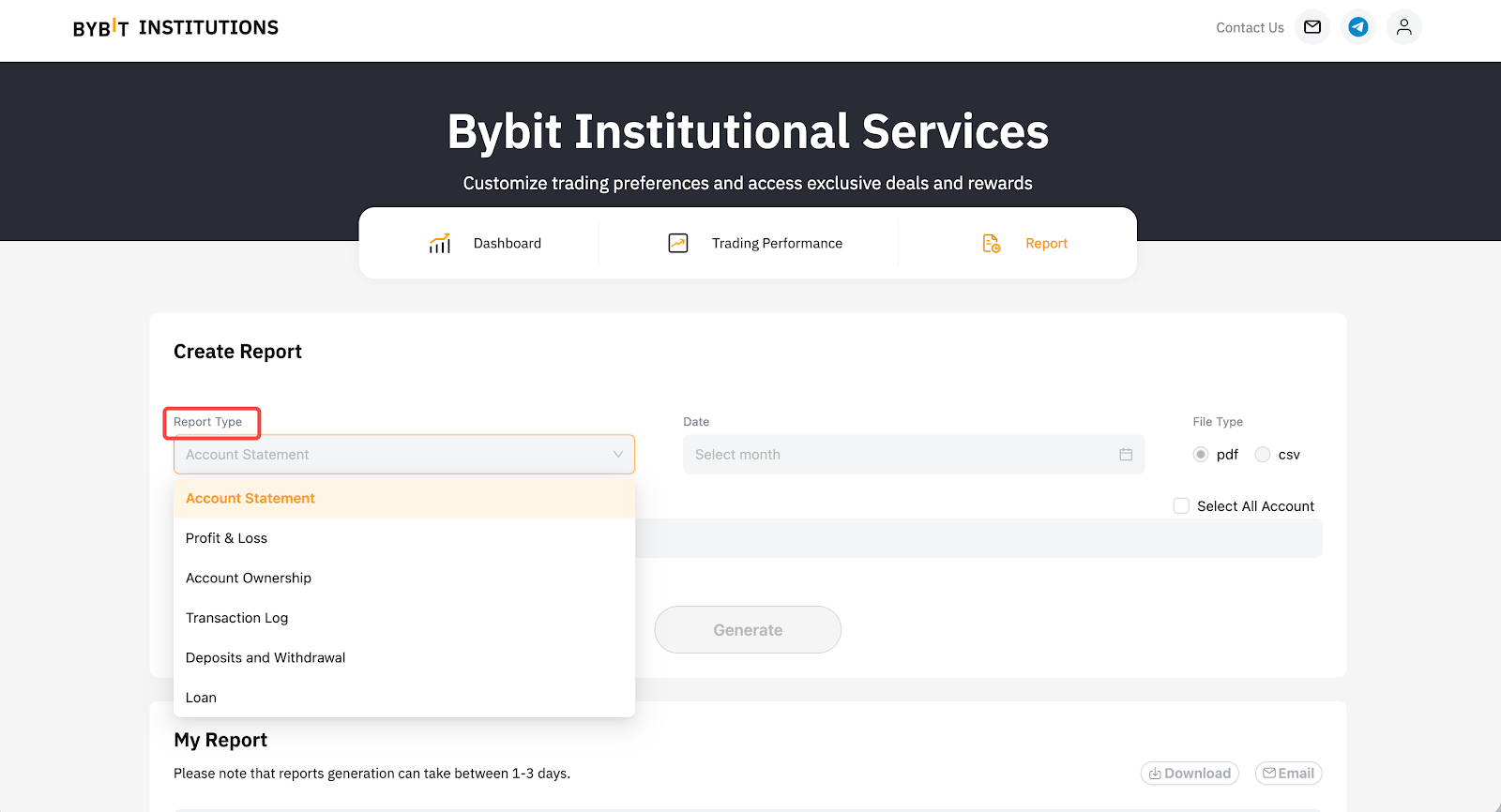Viewport: 1501px width, 812px height.
Task: Check the Select All Account checkbox
Action: pyautogui.click(x=1181, y=506)
